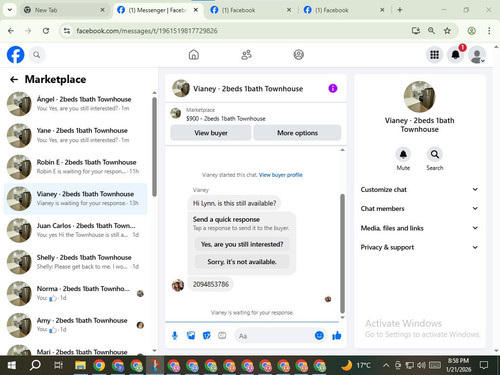Image resolution: width=500 pixels, height=375 pixels.
Task: Record a voice clip microphone icon
Action: [x=175, y=336]
